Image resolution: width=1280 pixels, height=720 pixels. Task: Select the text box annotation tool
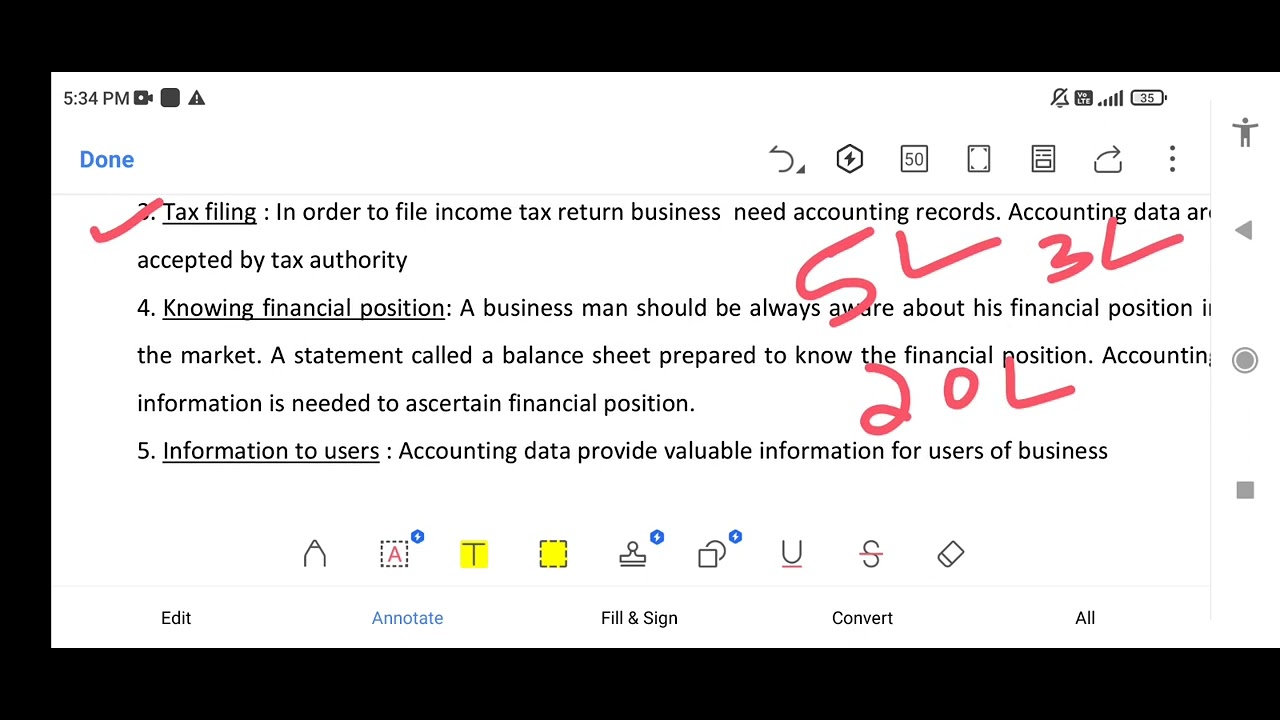tap(395, 554)
